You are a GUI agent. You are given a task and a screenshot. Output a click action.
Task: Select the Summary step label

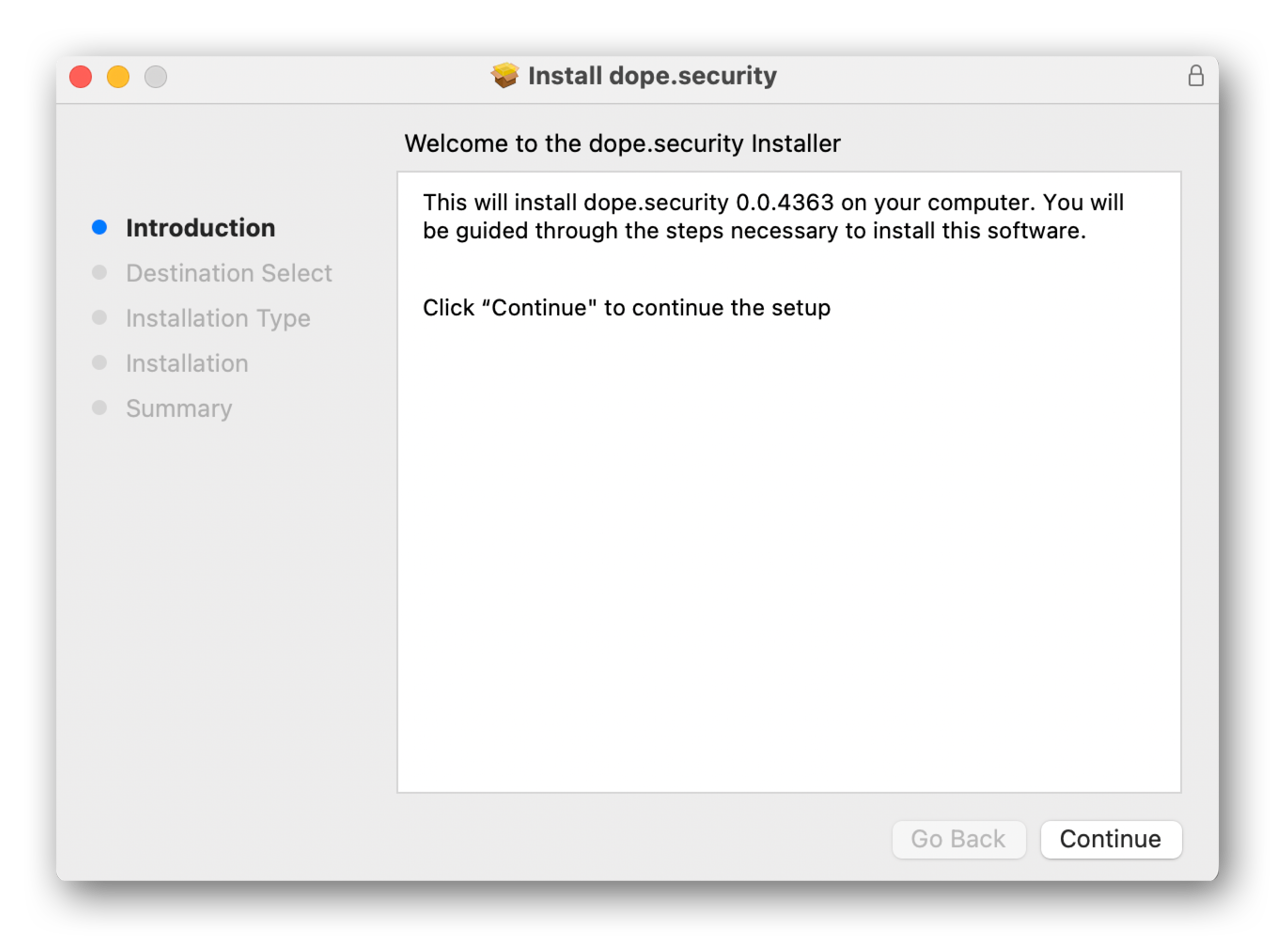pos(178,408)
